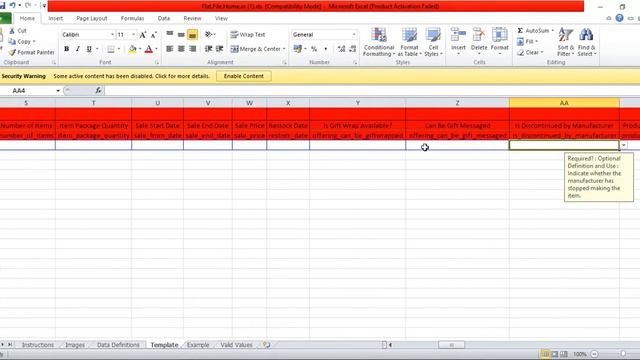Click the zoom slider handle
The height and width of the screenshot is (360, 640).
point(623,354)
